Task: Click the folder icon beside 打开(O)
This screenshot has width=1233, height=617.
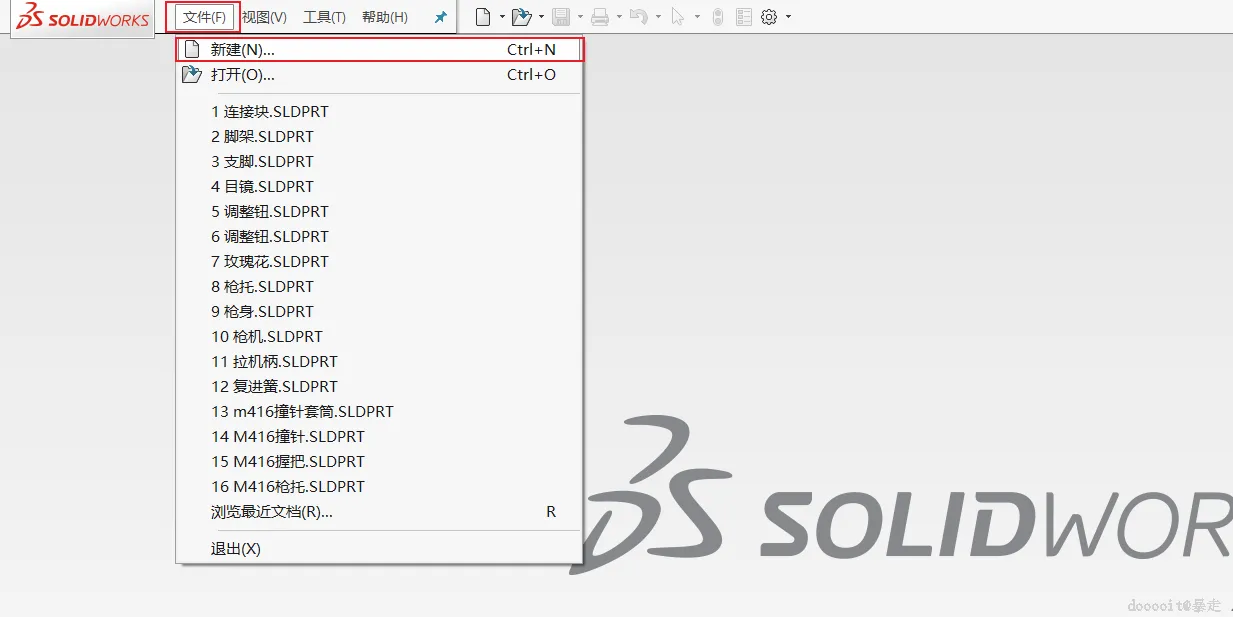Action: [192, 74]
